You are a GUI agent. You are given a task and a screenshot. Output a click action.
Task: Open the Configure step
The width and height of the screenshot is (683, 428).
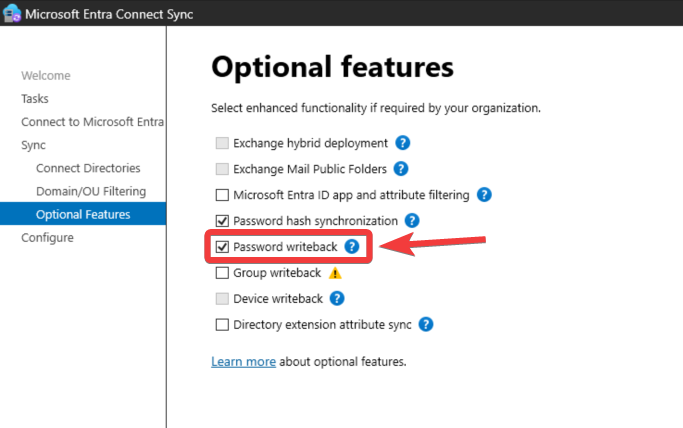47,238
